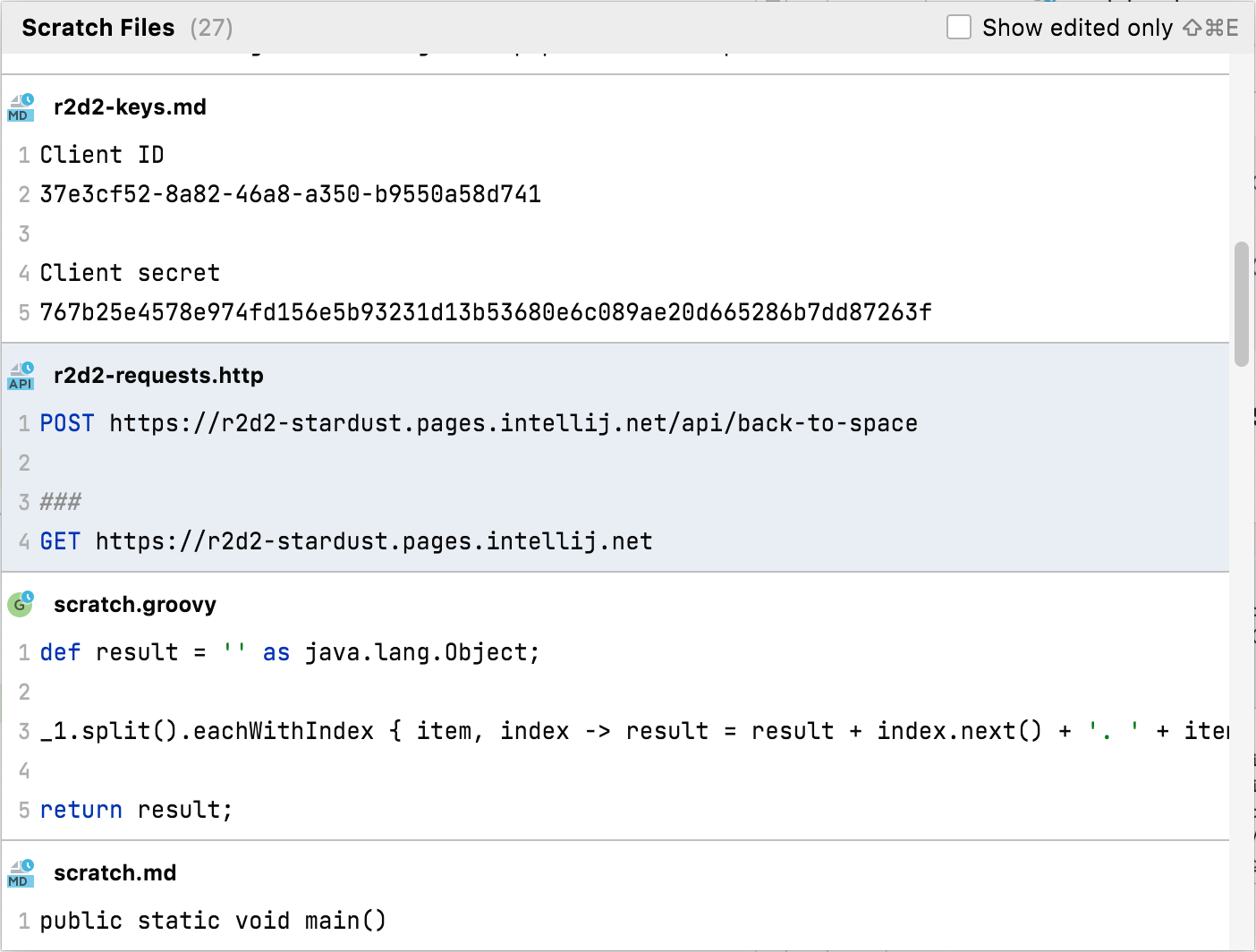The height and width of the screenshot is (952, 1256).
Task: Click the 'def result' declaration line
Action: coord(290,652)
